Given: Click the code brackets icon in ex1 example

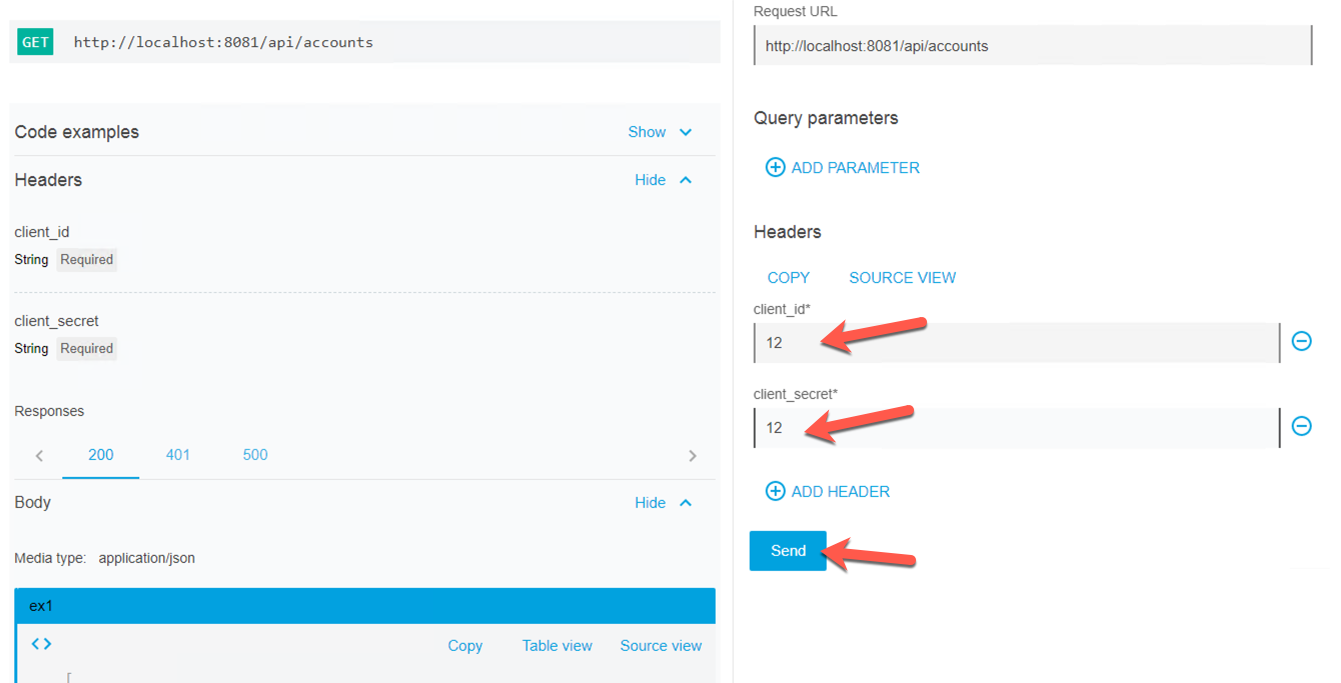Looking at the screenshot, I should pos(42,644).
